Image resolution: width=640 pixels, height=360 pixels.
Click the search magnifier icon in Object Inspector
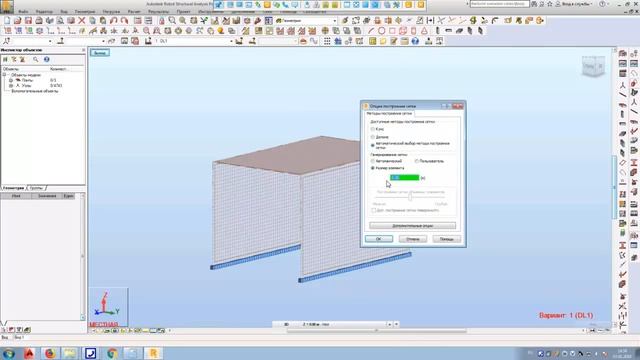[x=36, y=60]
